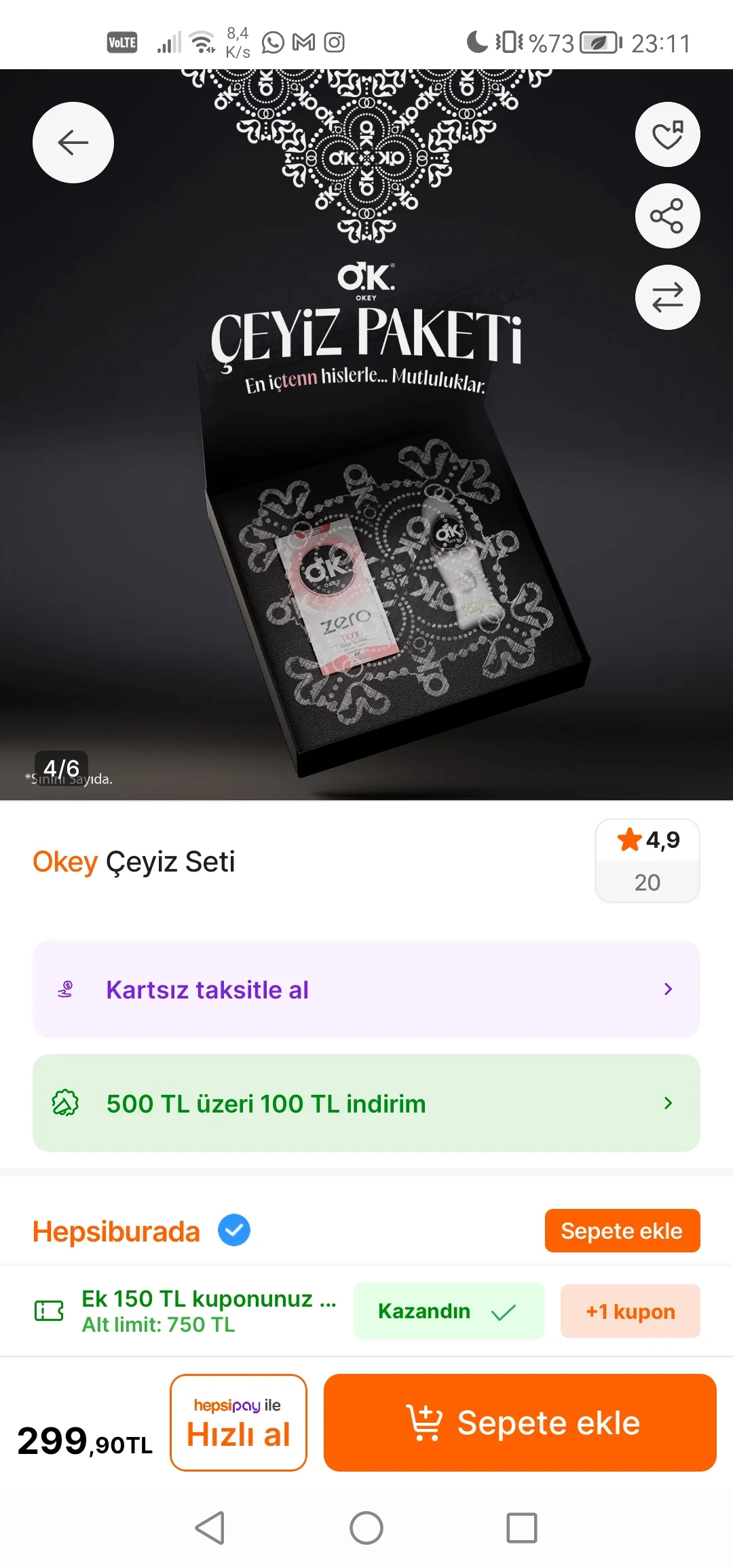Tap the small Sepete ekle seller button
The image size is (733, 1568).
click(622, 1231)
